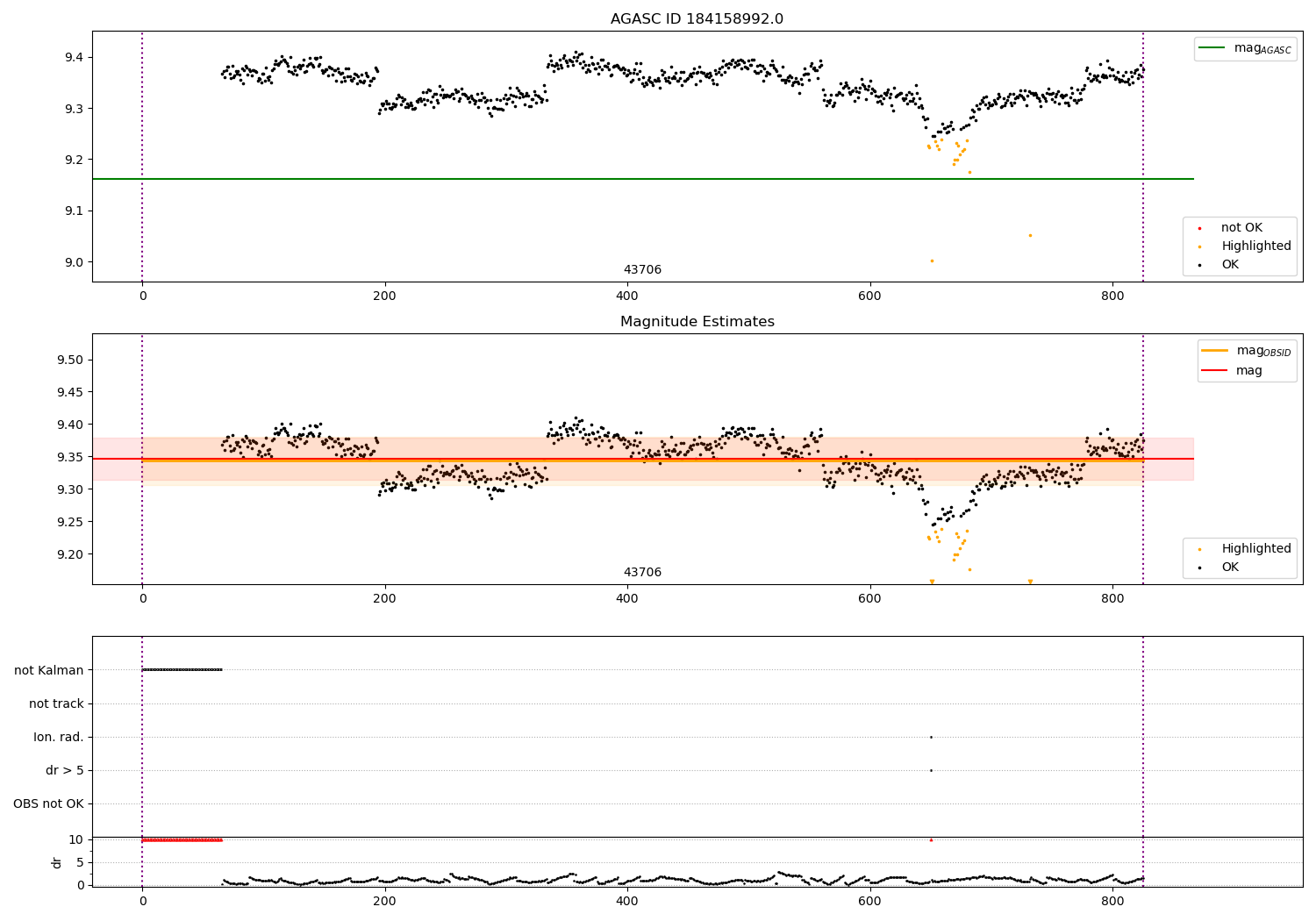Click the 'not OK' legend entry in top plot
The image size is (1316, 921).
1230,228
